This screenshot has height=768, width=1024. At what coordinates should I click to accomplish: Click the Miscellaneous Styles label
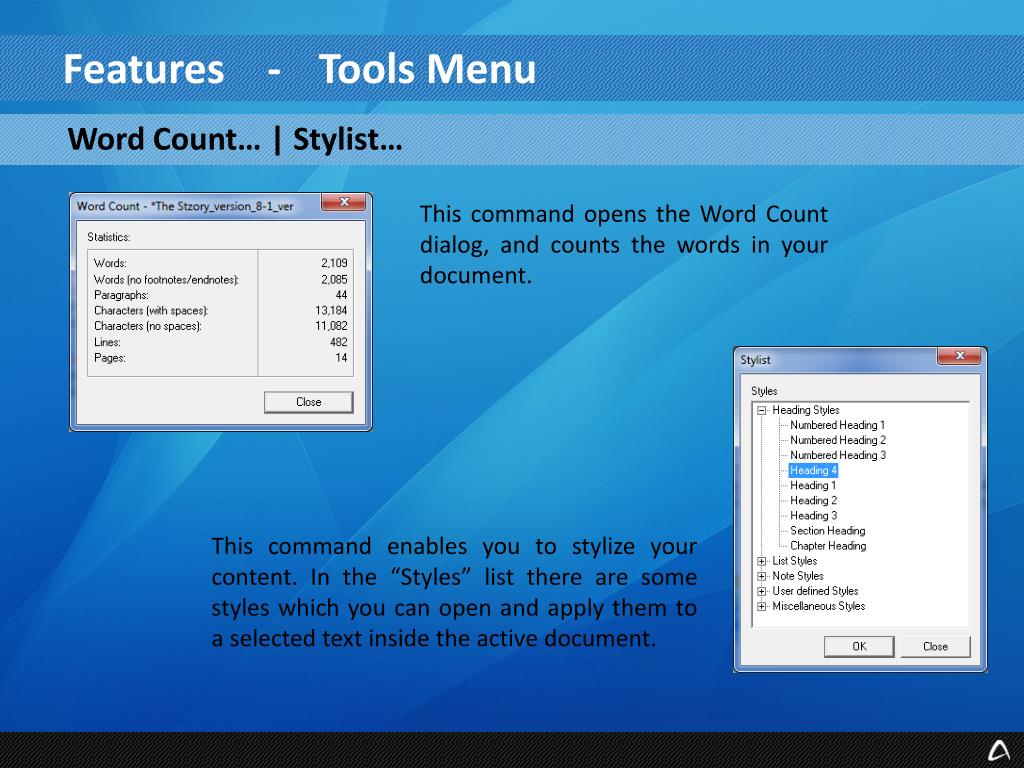[x=818, y=606]
